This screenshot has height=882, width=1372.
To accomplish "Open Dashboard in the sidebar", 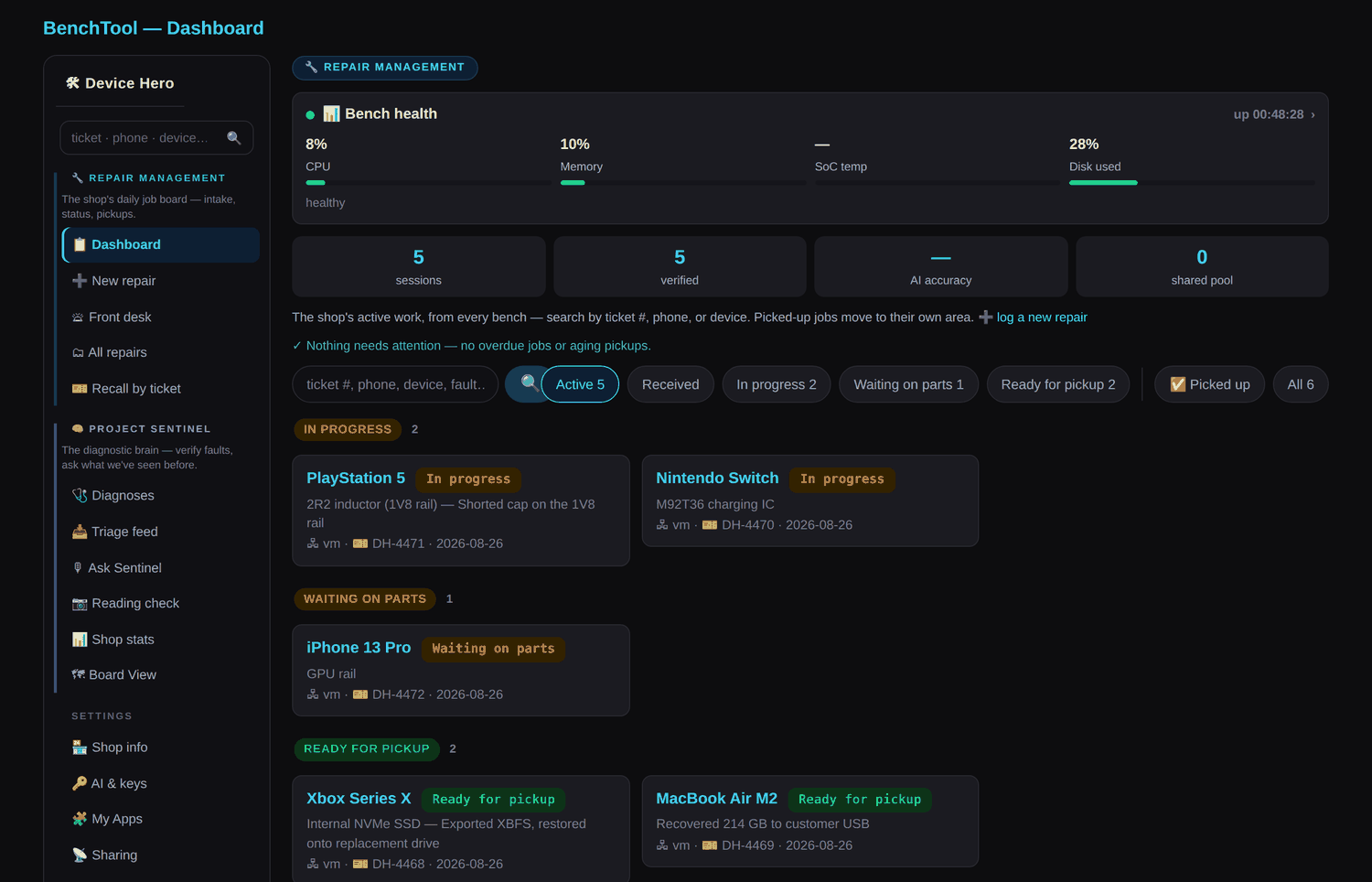I will [x=161, y=244].
